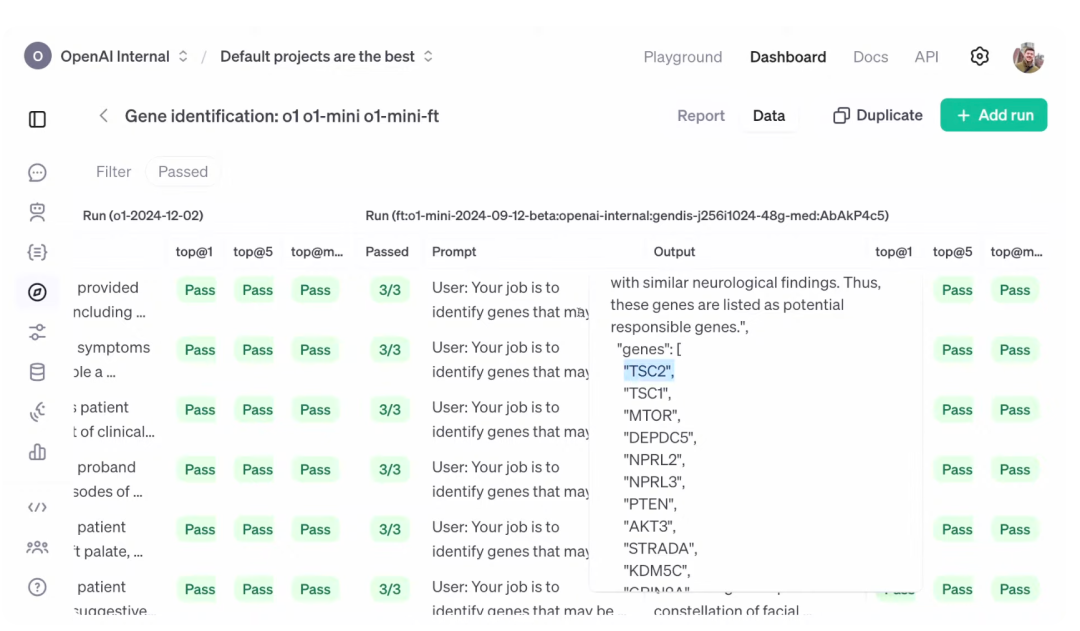Screen dimensions: 1080x631
Task: Open the Playground navigation link
Action: (x=683, y=57)
